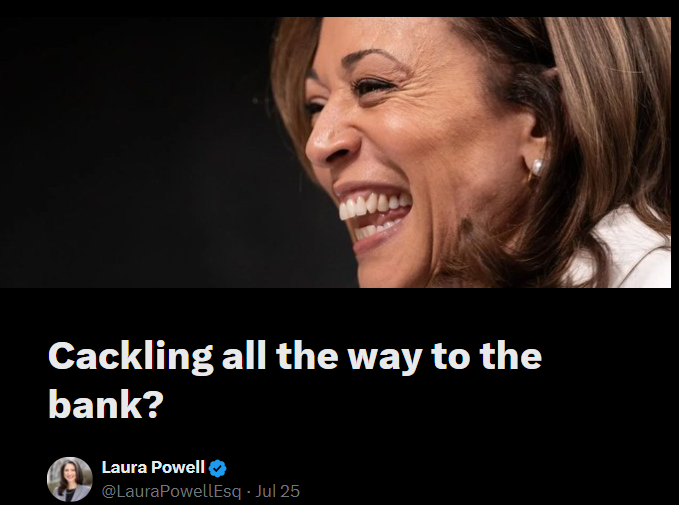Click the blue verified checkmark badge
Screen dimensions: 679x505
[x=217, y=468]
